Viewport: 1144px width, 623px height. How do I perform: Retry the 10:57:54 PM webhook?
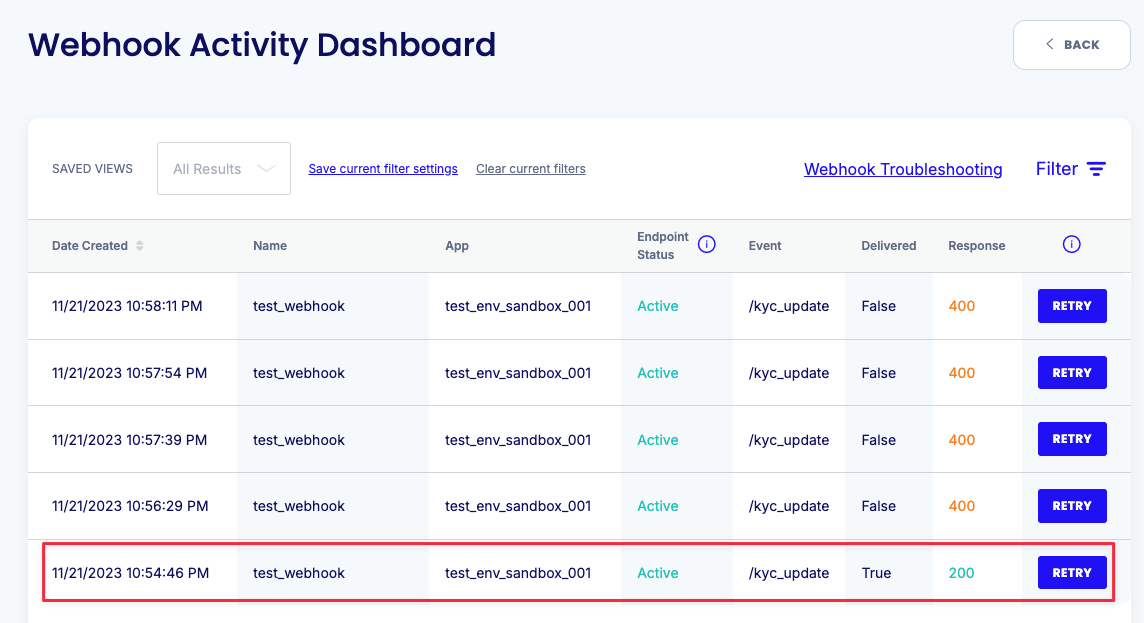pos(1072,373)
